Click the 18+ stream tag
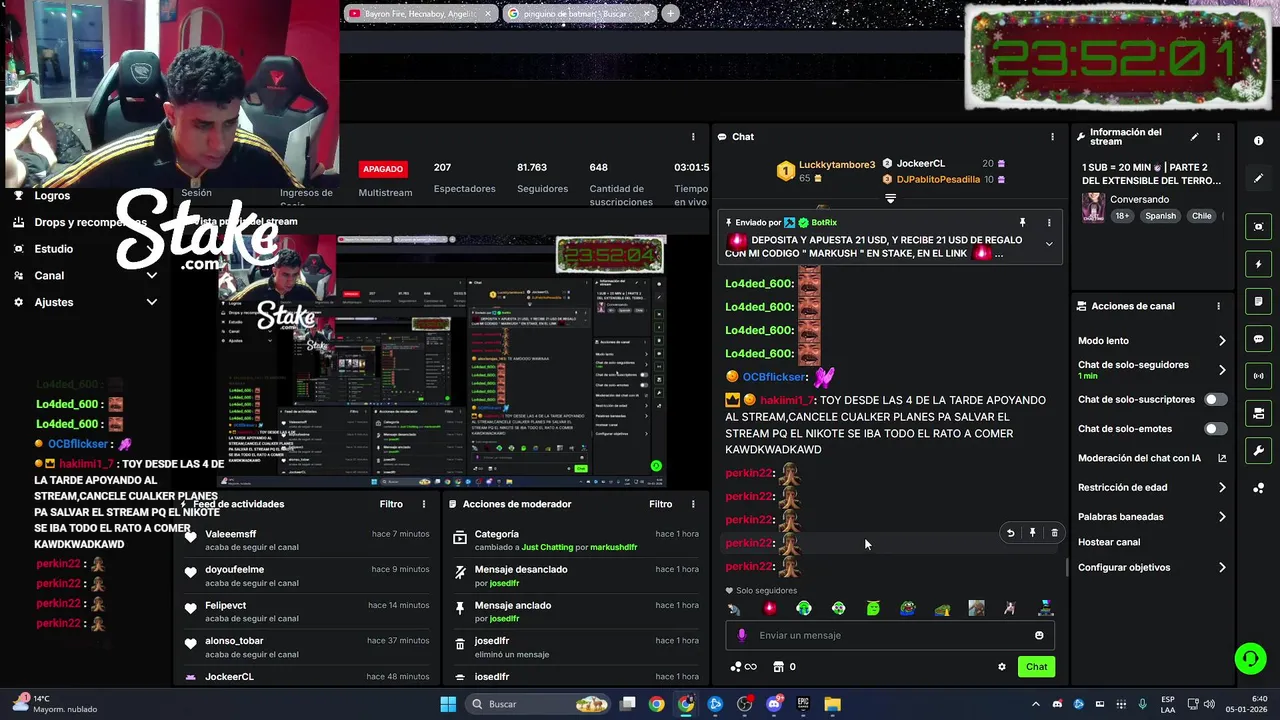 click(1122, 216)
